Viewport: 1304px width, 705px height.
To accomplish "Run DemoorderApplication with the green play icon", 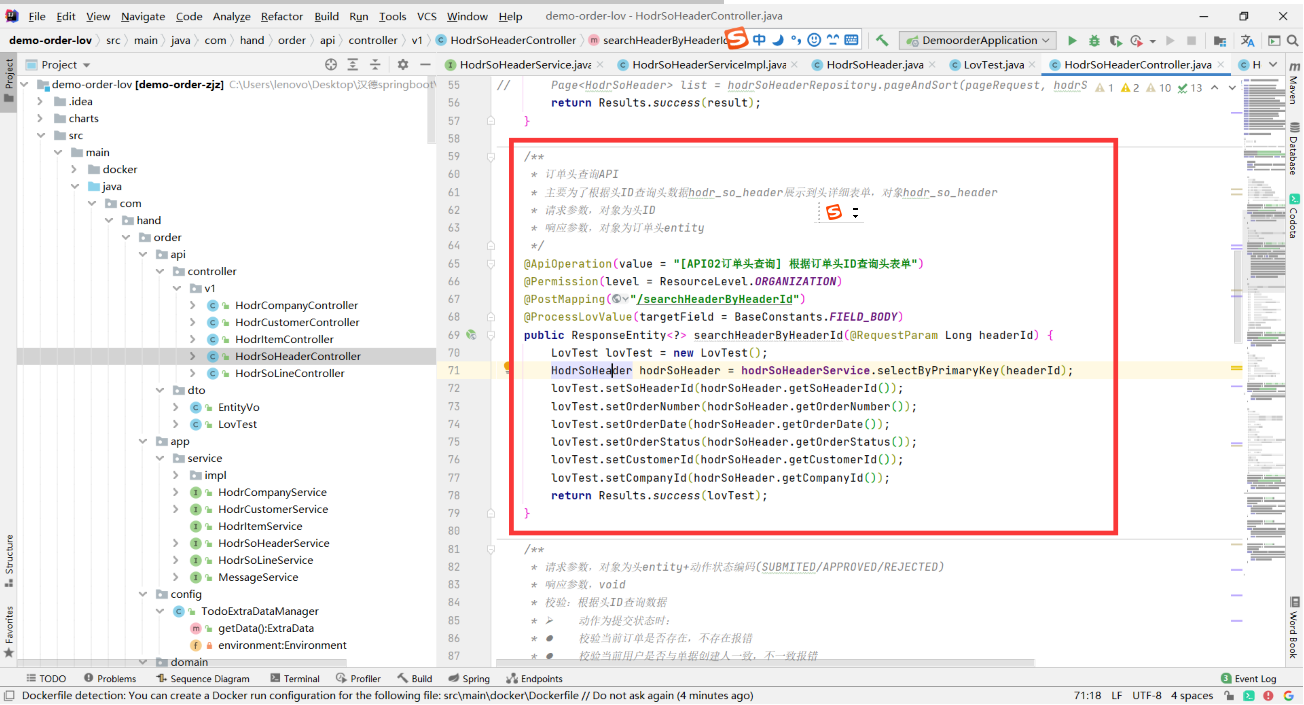I will tap(1072, 41).
